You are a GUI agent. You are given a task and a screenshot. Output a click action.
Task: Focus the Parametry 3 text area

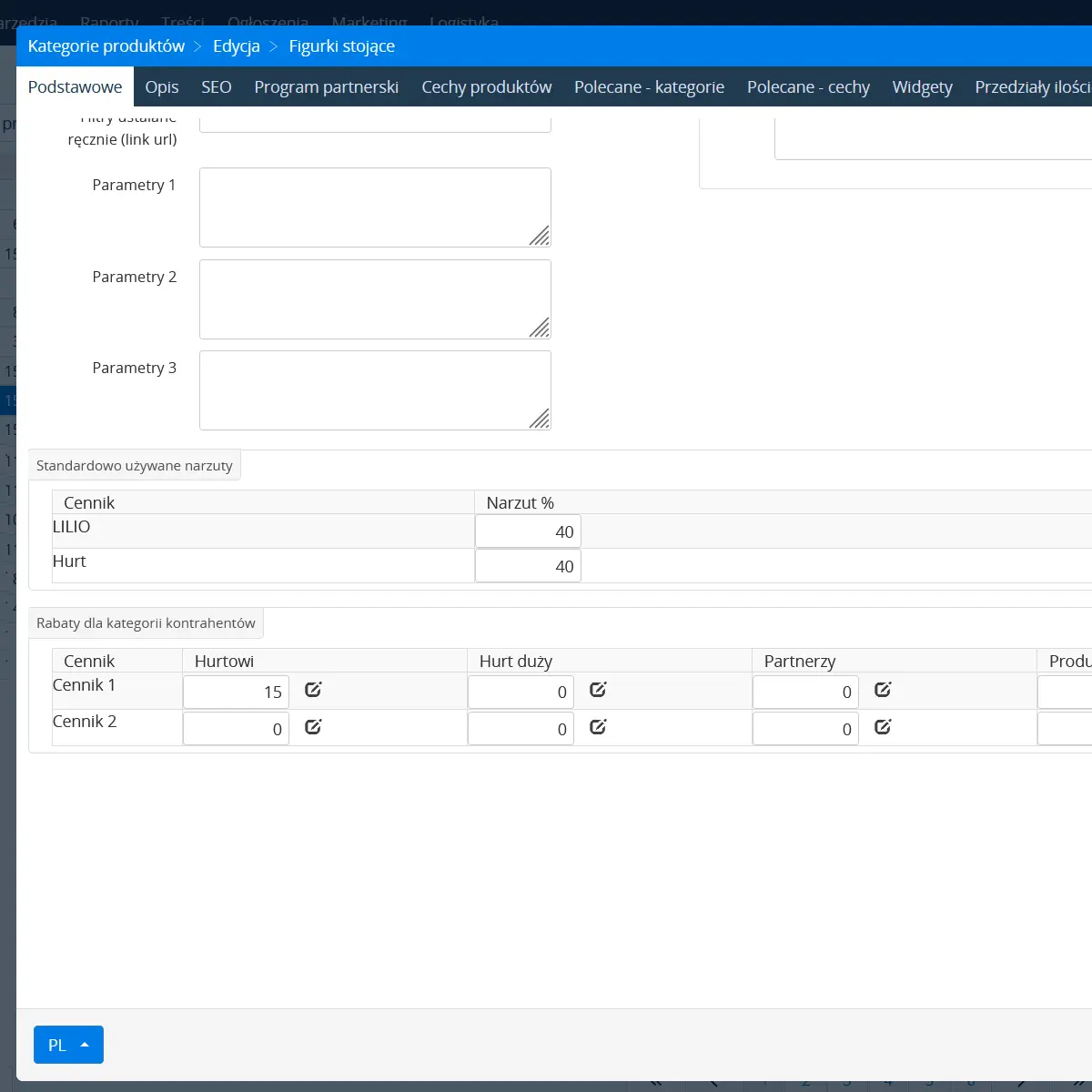click(x=375, y=390)
